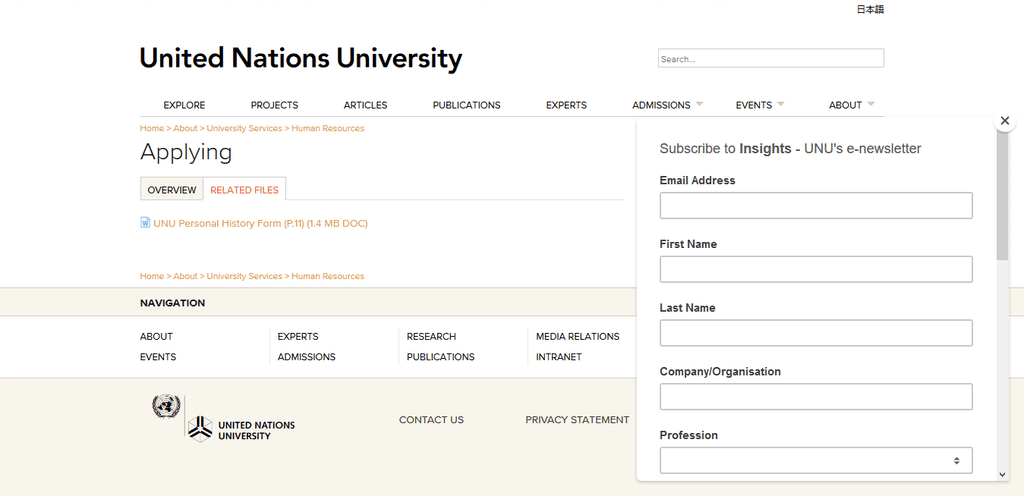Open the Events top menu label
Image resolution: width=1024 pixels, height=496 pixels.
pyautogui.click(x=754, y=105)
